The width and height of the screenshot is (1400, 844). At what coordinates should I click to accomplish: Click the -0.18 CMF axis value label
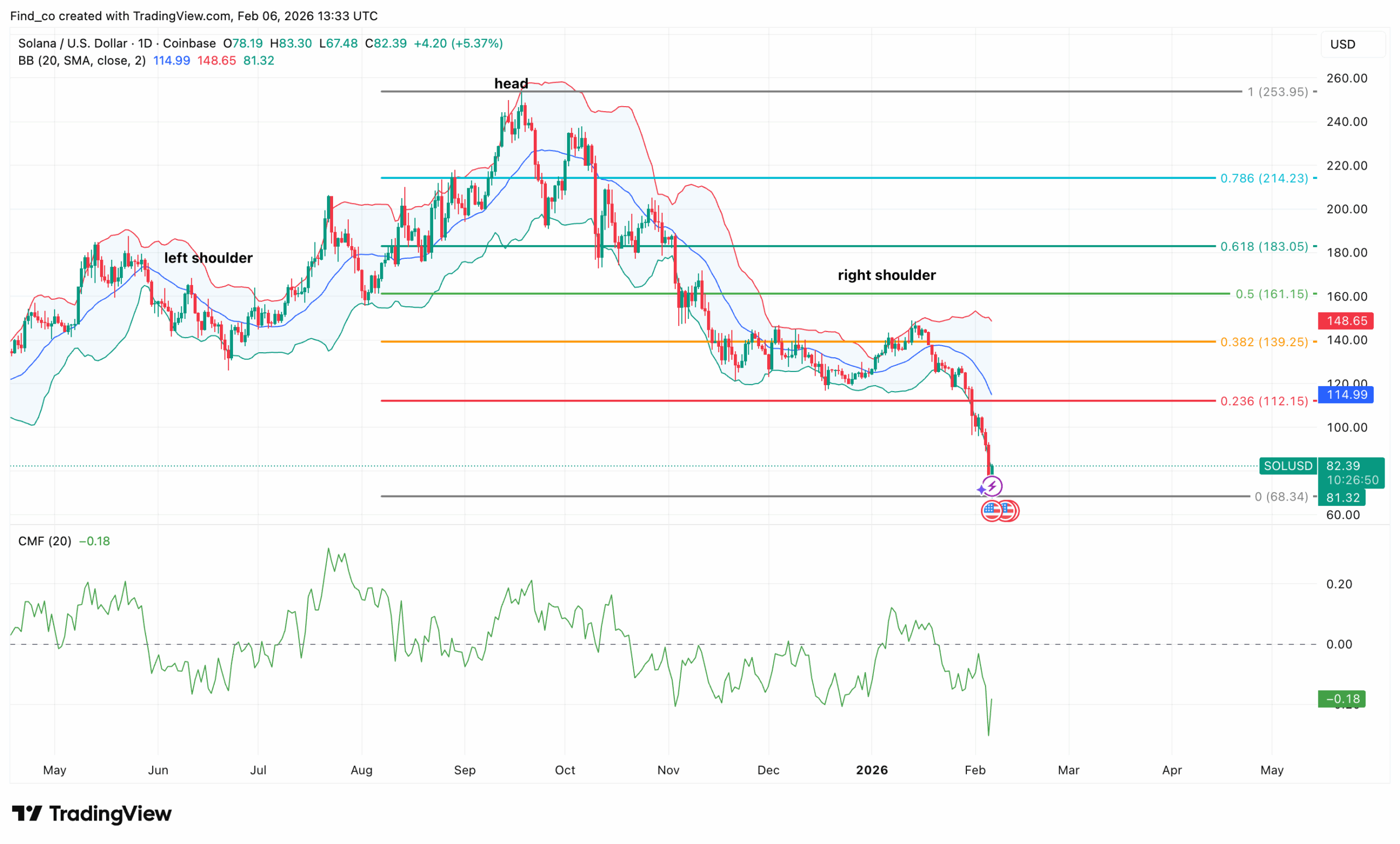(x=1342, y=699)
